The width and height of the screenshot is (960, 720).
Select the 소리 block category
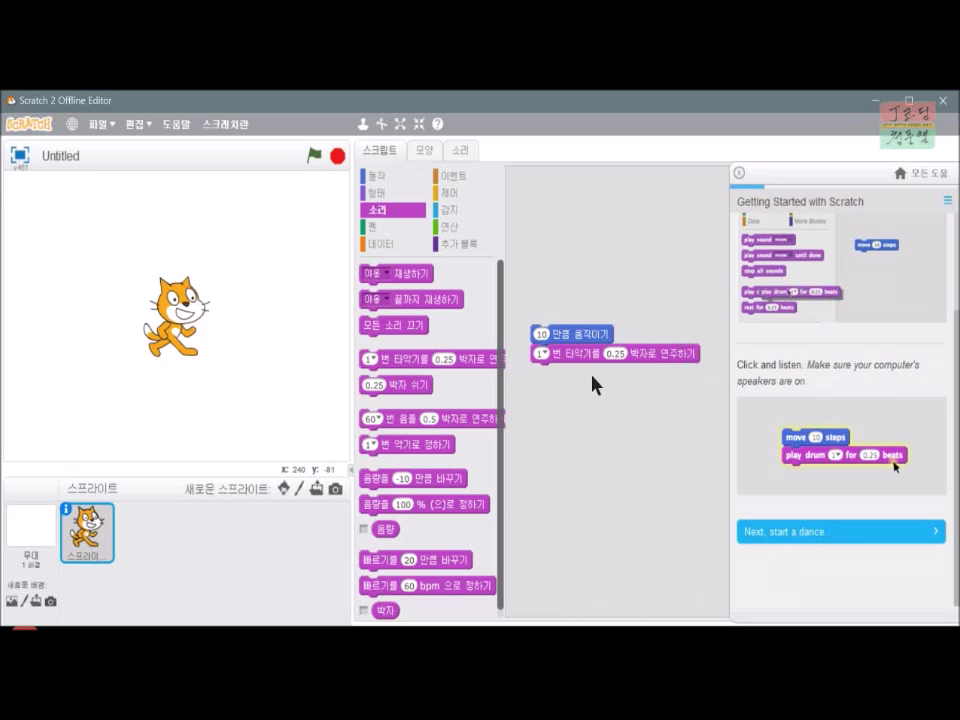[392, 210]
